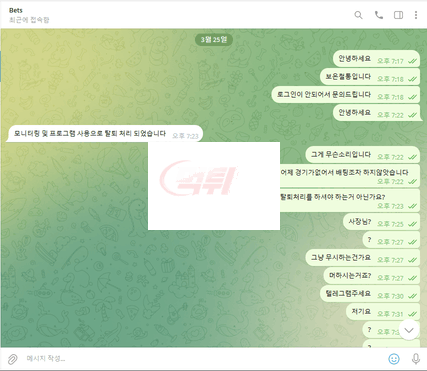
Task: Select the incoming 모니터링 및 프로그램 사용 message
Action: point(105,134)
